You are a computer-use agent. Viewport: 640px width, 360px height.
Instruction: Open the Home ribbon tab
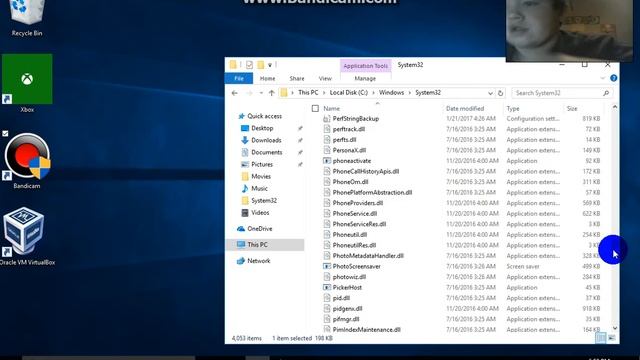(x=267, y=78)
